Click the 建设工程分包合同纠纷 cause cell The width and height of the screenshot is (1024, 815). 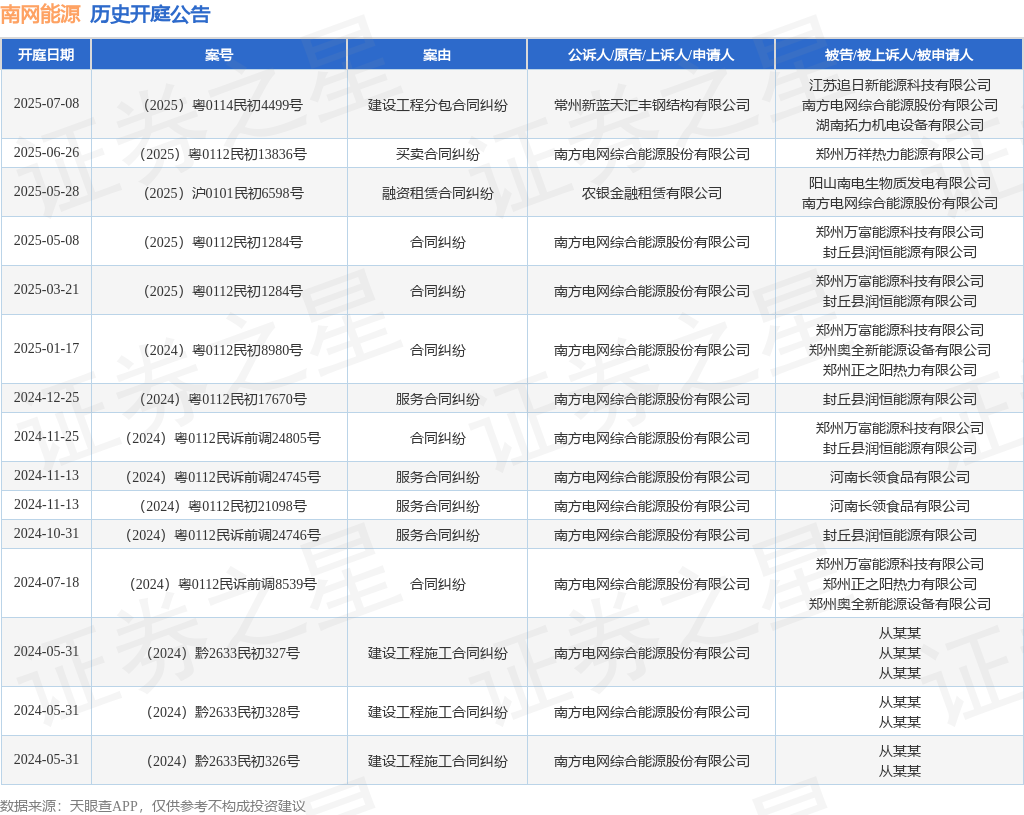pyautogui.click(x=438, y=105)
